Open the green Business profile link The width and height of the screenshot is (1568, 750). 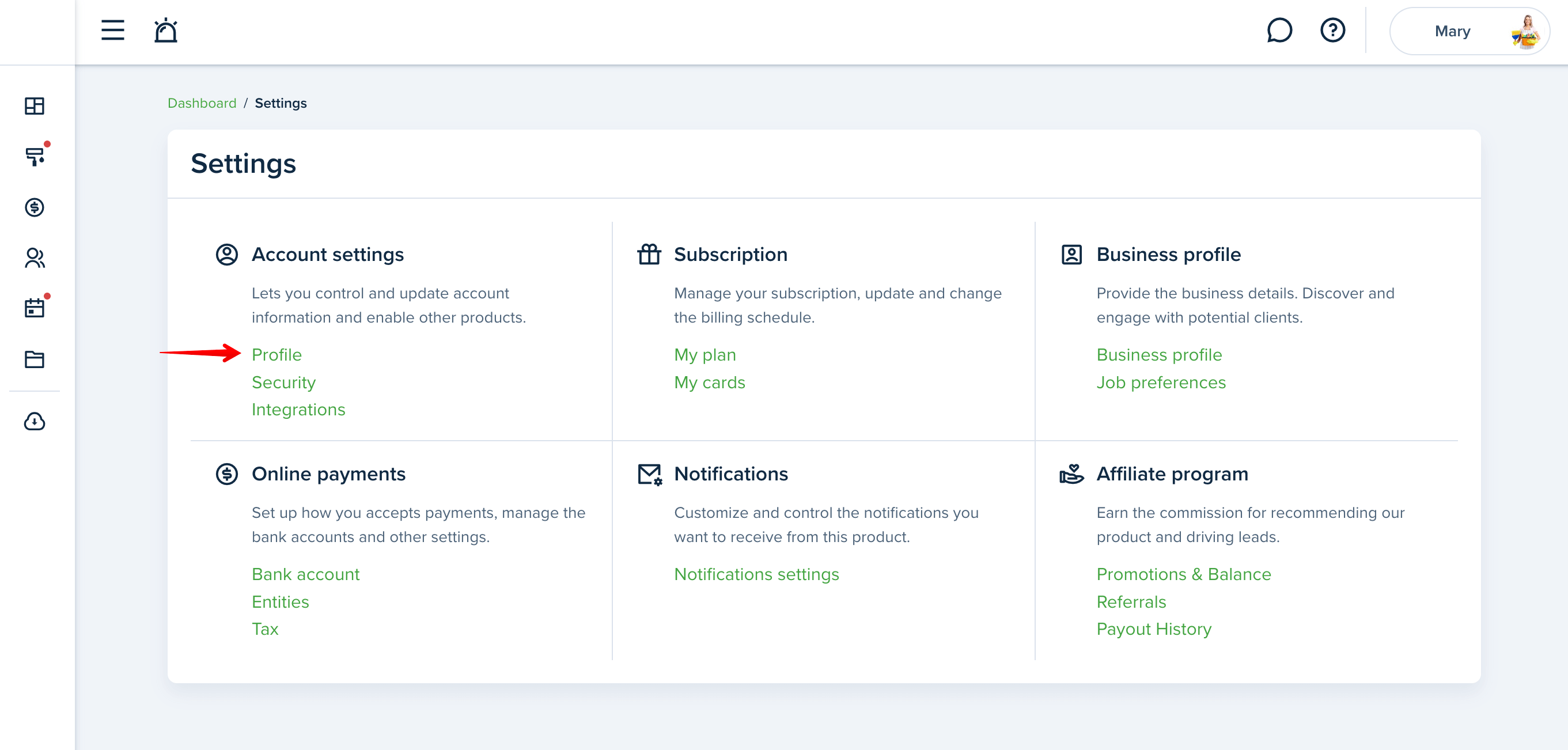[x=1159, y=355]
